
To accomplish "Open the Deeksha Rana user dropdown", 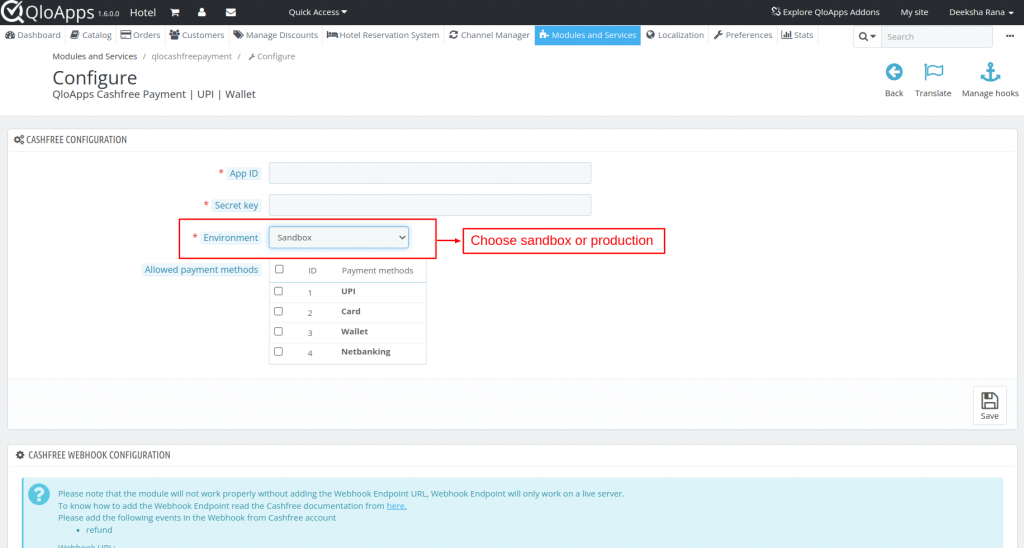I will 981,12.
